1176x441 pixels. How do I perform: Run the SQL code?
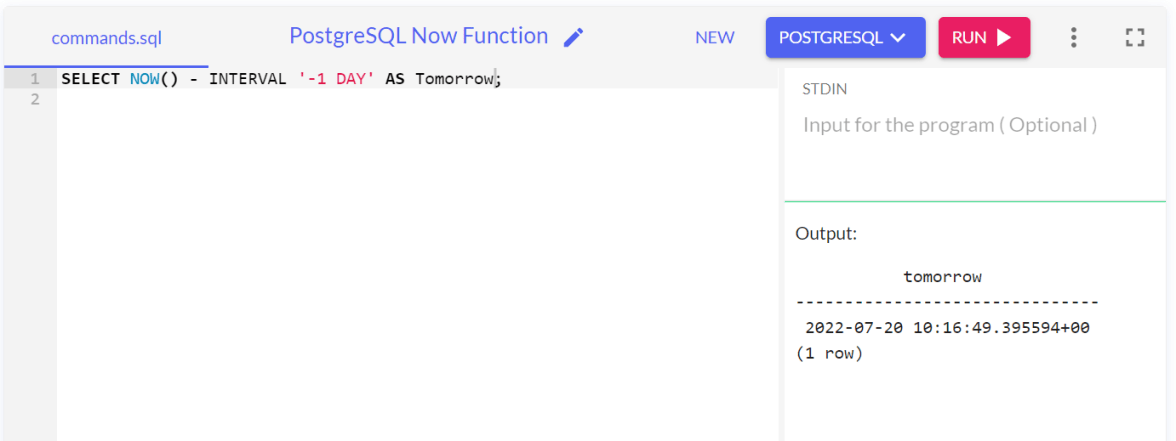coord(983,38)
